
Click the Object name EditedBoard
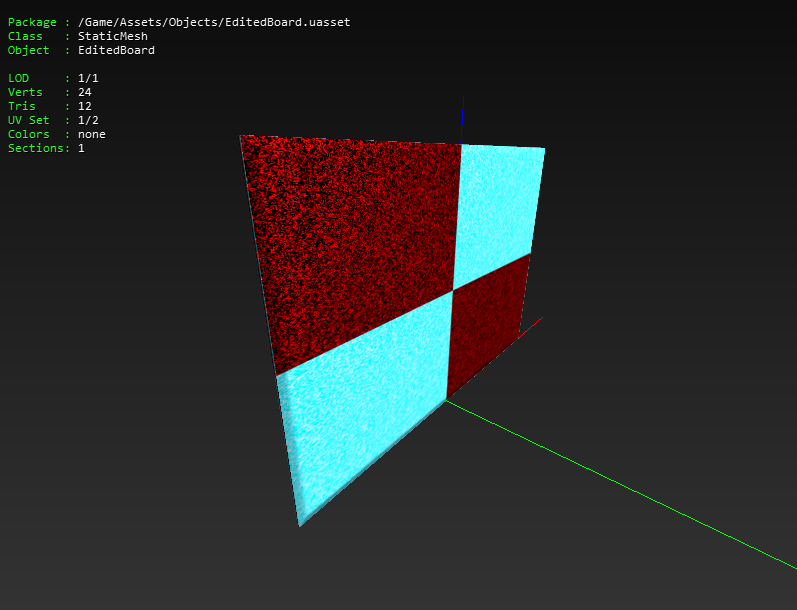point(116,50)
